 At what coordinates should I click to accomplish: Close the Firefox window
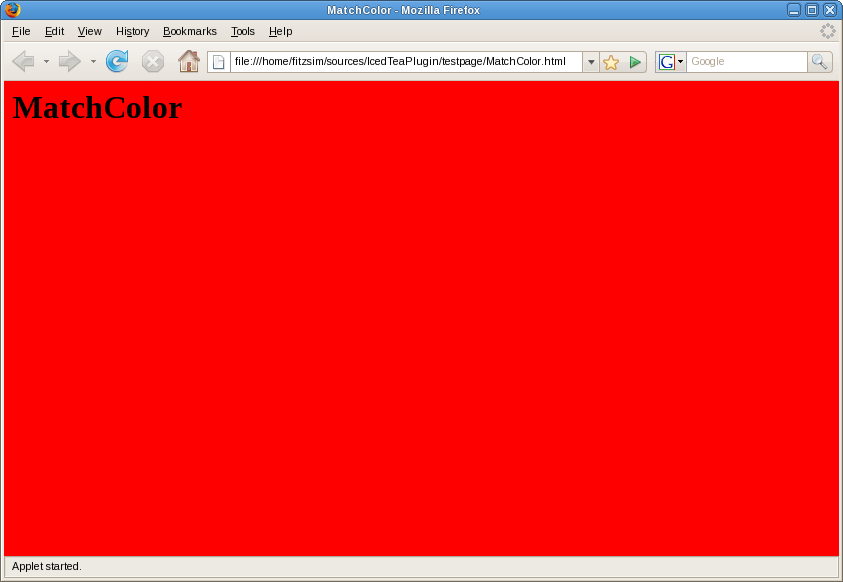[830, 10]
